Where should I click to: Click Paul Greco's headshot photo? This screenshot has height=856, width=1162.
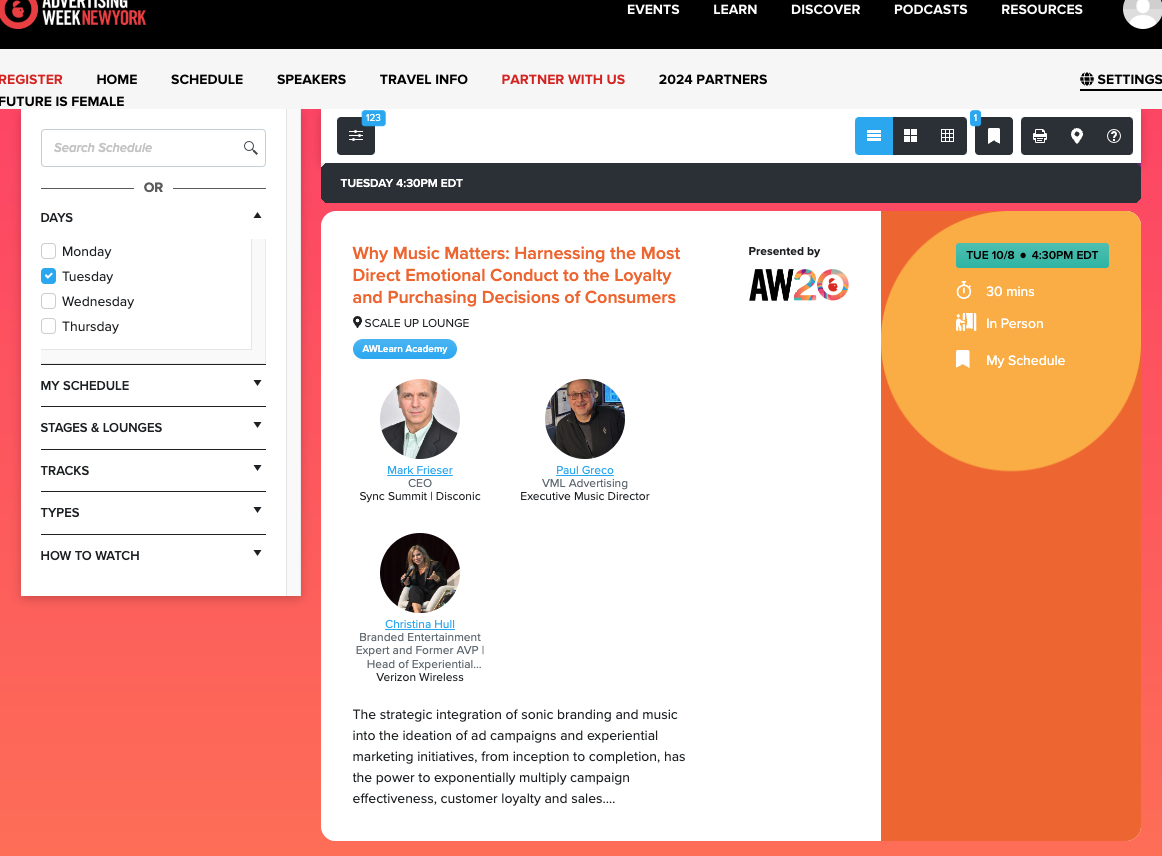coord(585,419)
